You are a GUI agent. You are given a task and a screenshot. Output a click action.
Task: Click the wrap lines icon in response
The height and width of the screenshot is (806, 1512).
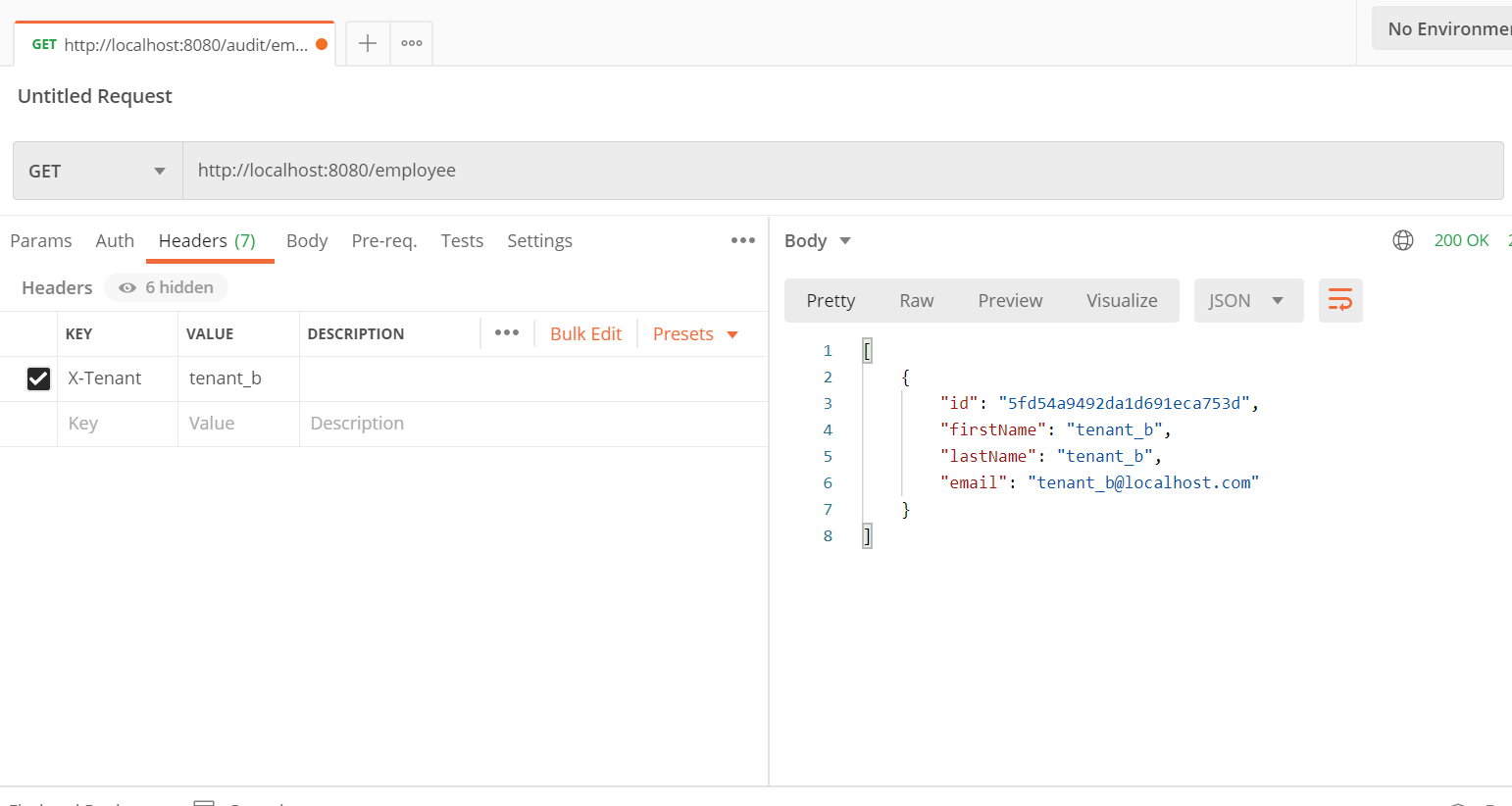pos(1339,300)
